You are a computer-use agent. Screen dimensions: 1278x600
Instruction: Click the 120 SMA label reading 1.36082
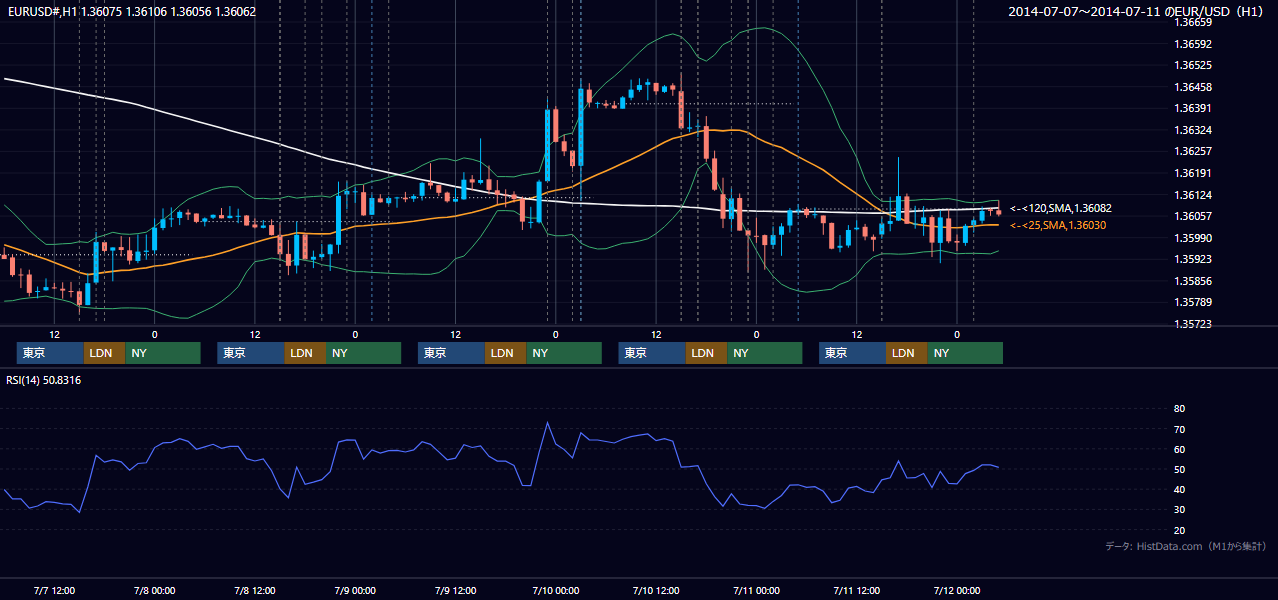click(x=1061, y=208)
